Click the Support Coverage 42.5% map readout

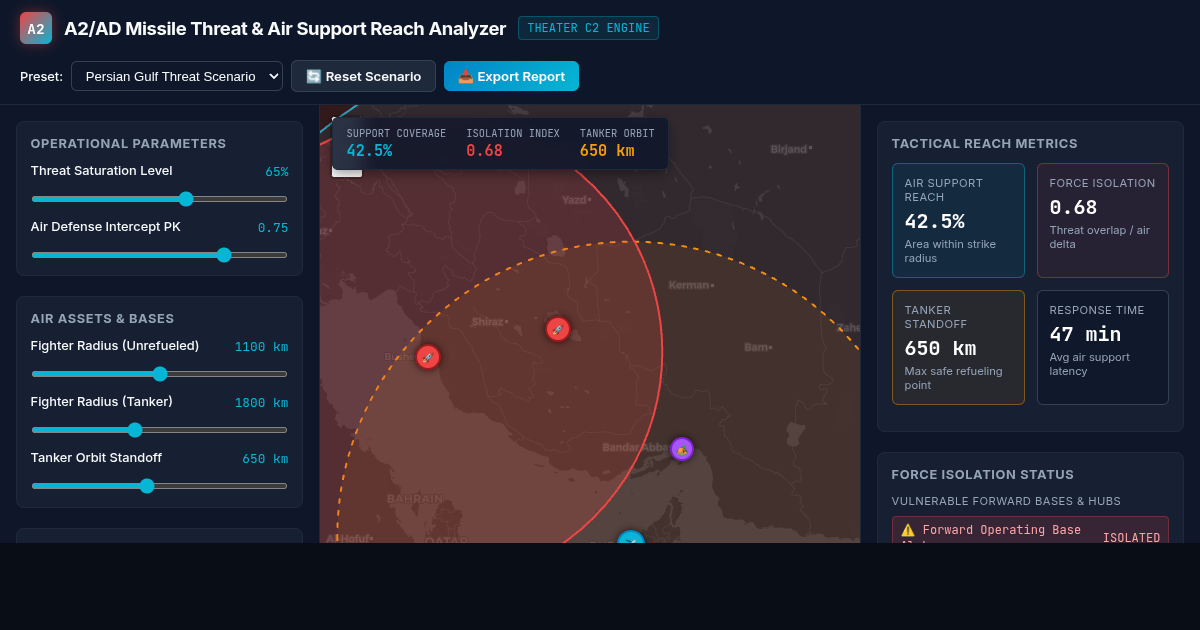(x=396, y=143)
